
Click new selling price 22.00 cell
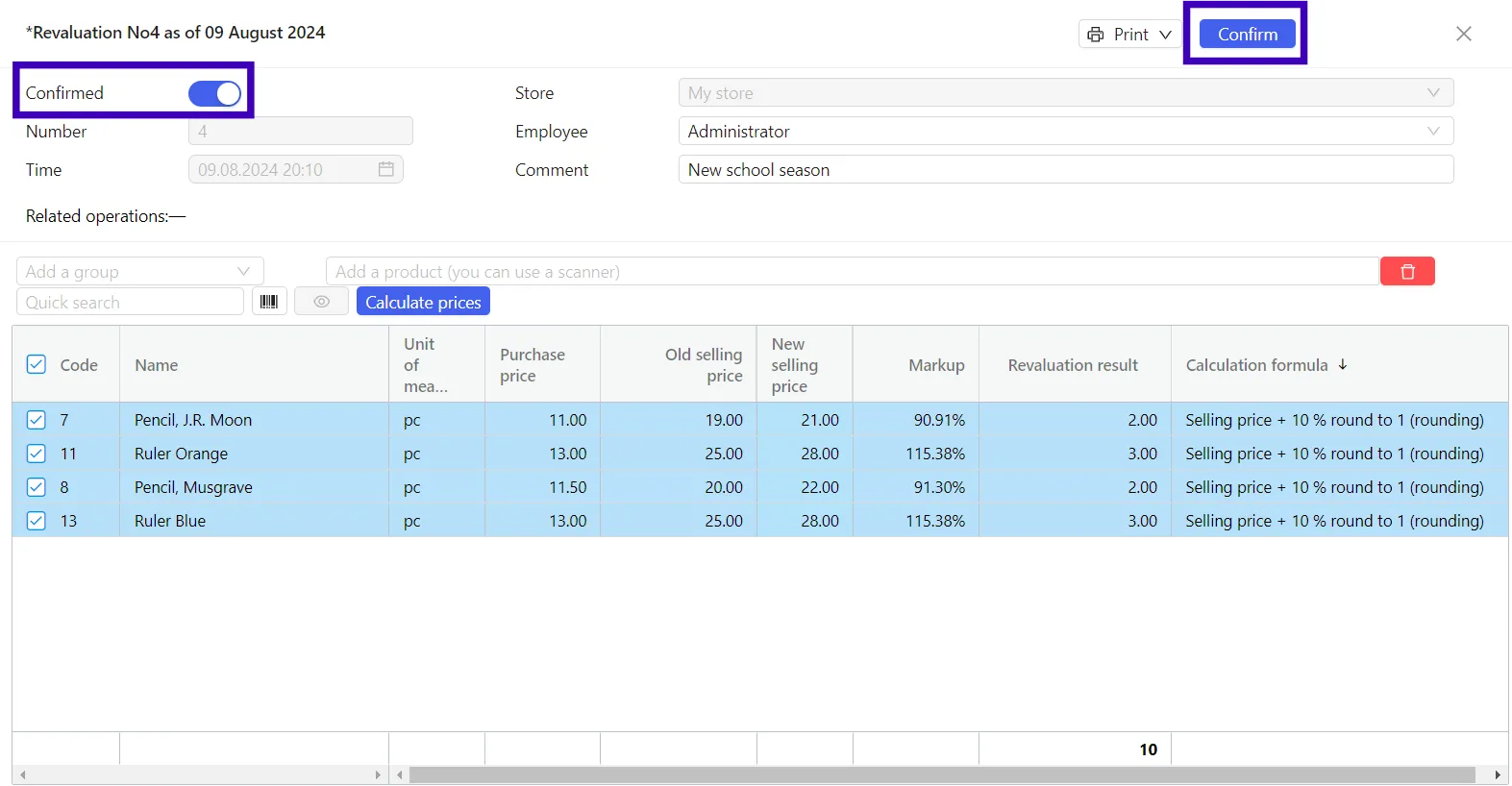[805, 487]
